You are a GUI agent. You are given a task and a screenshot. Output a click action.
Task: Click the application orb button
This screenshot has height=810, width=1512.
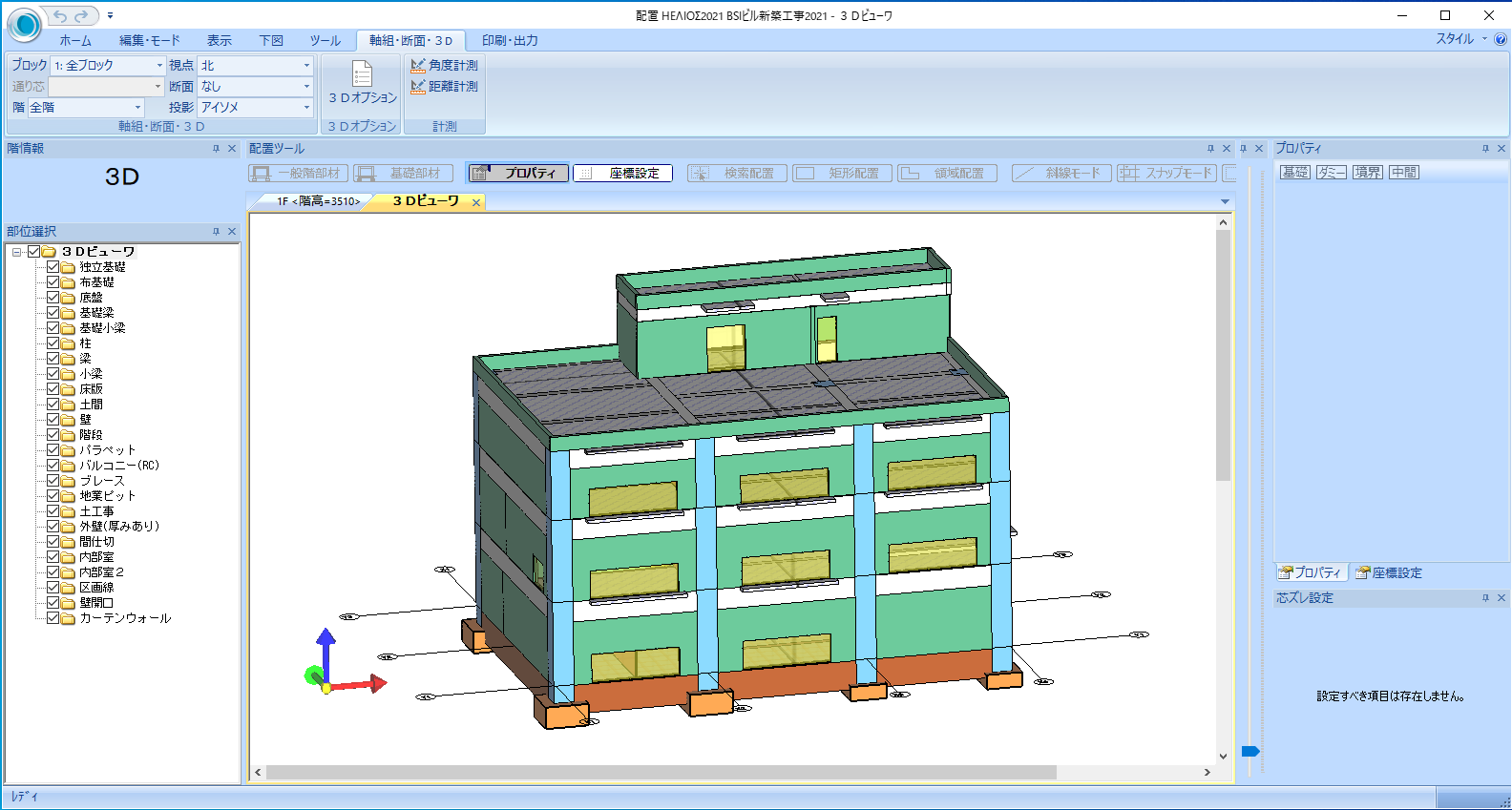coord(24,25)
